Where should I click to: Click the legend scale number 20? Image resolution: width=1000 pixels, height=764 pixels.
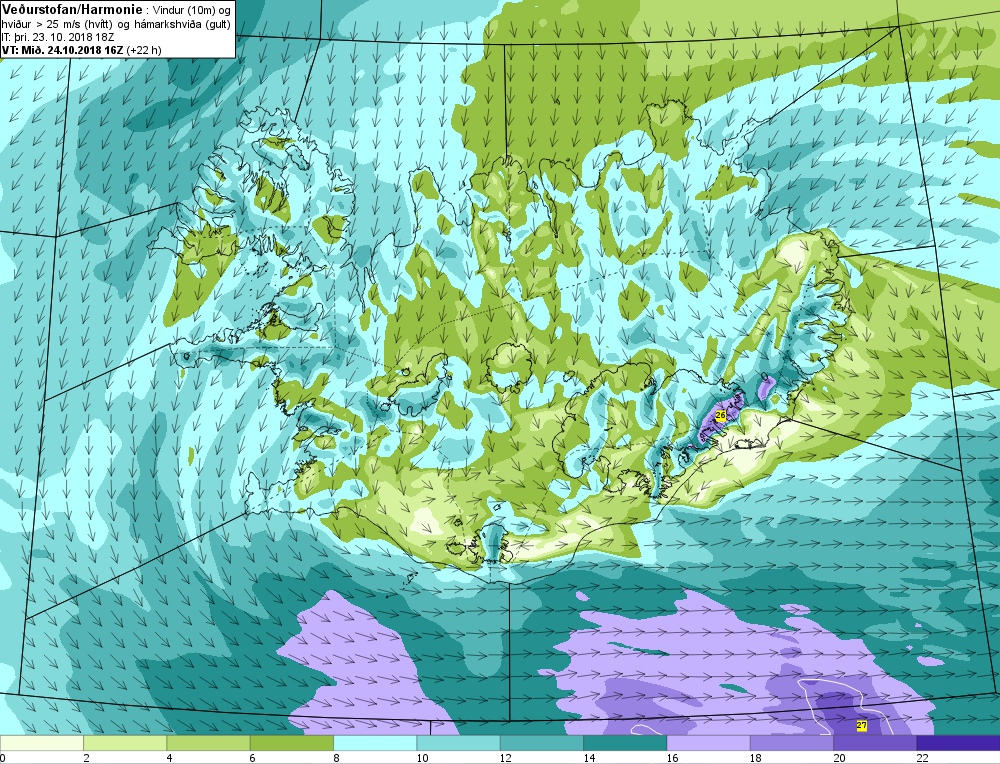(x=839, y=758)
